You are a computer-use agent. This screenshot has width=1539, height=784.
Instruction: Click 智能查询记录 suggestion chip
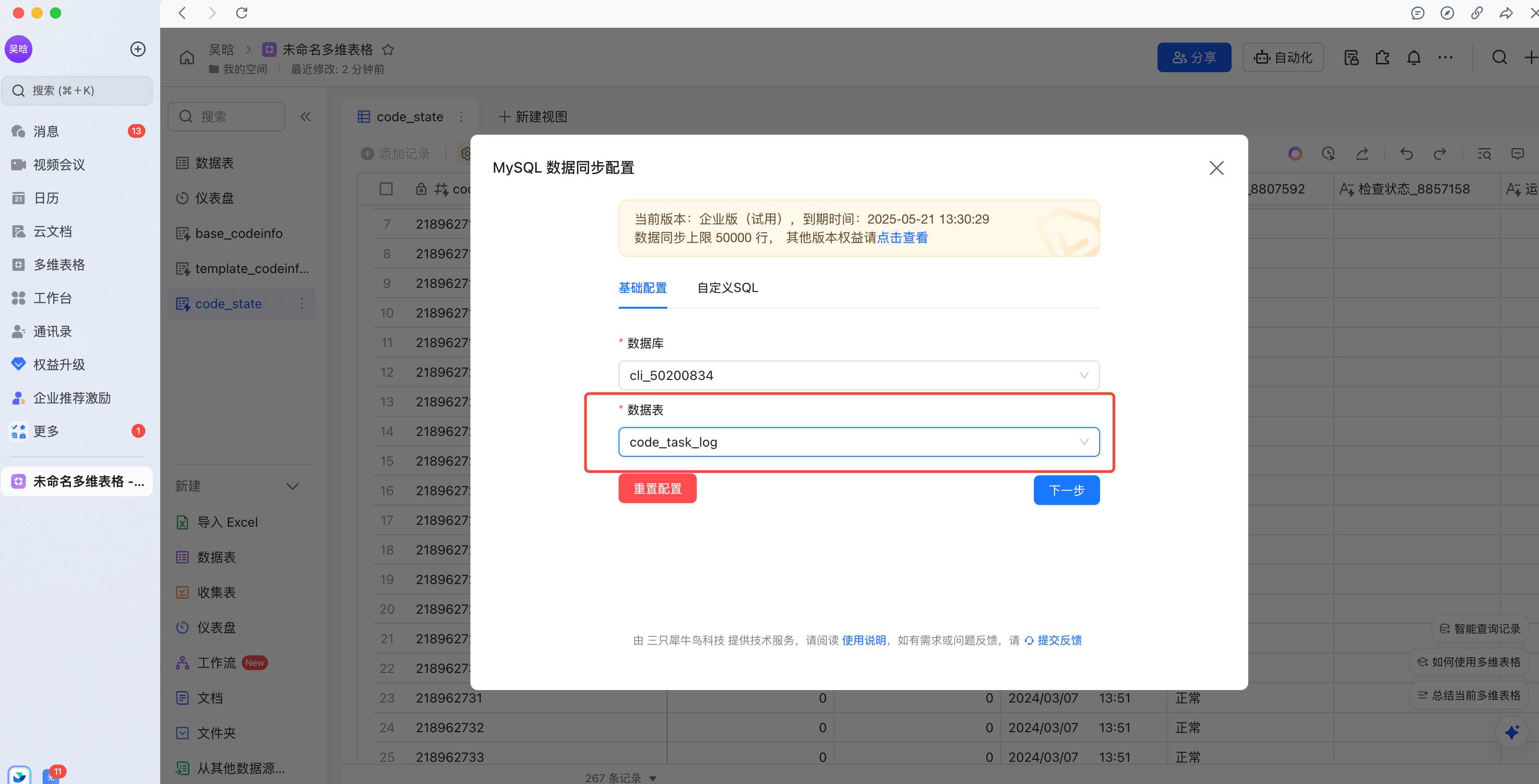pos(1479,629)
